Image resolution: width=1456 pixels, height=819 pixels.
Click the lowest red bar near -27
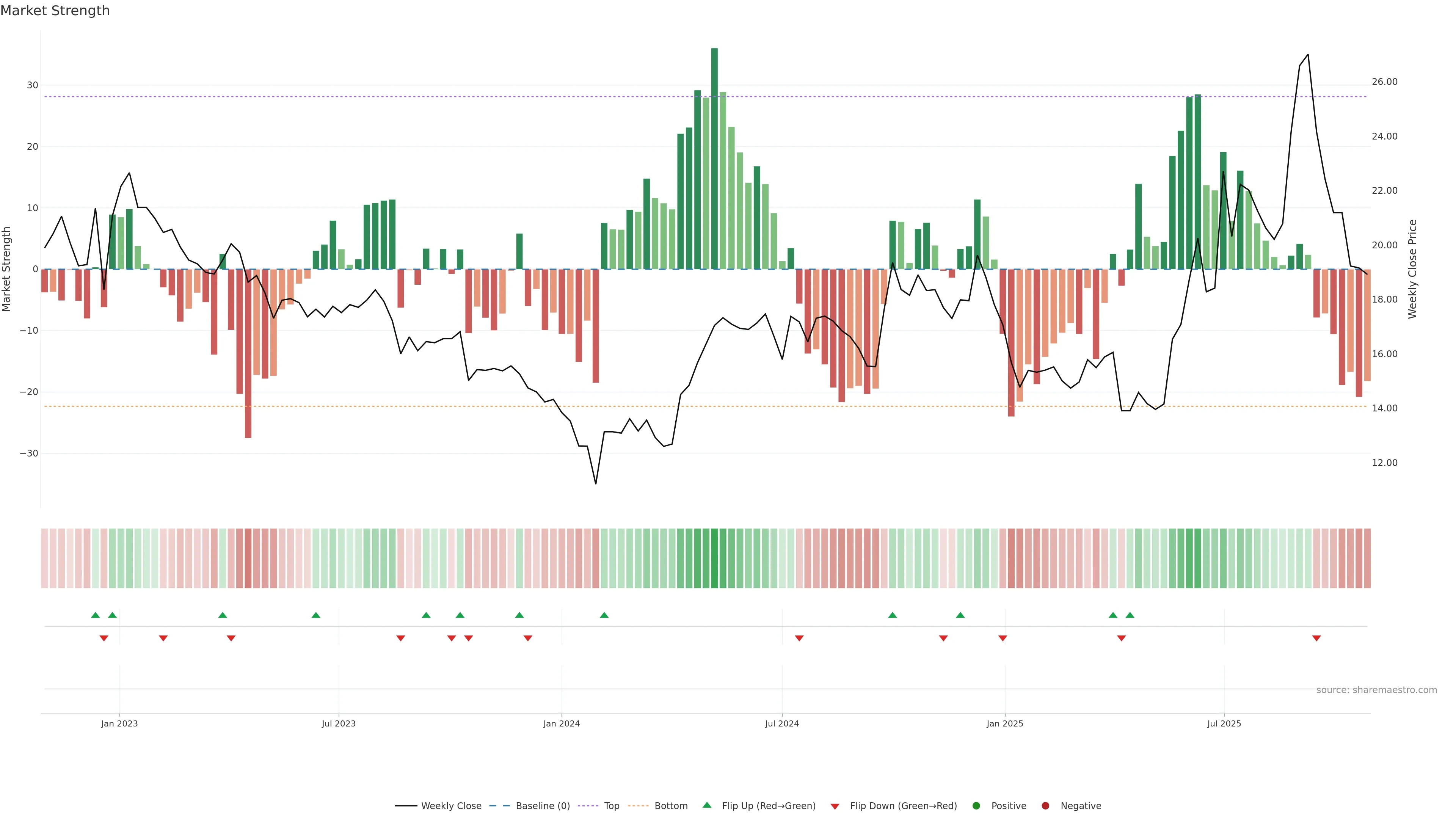coord(248,353)
